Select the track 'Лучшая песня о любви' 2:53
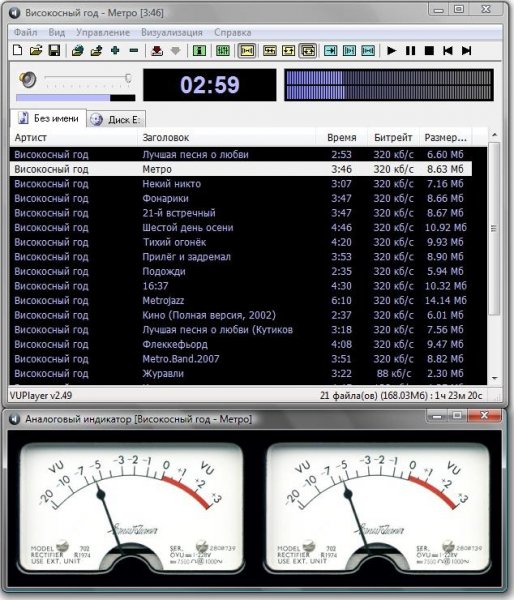 click(x=241, y=155)
